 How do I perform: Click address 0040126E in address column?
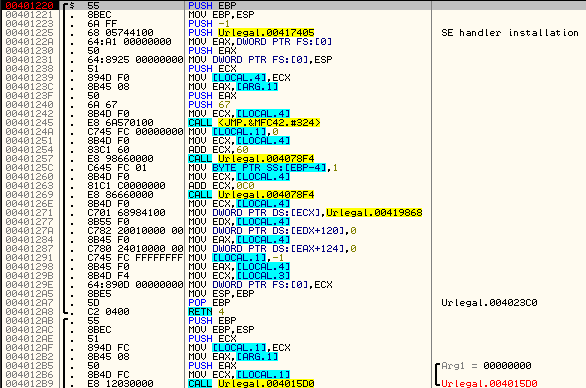[29, 203]
